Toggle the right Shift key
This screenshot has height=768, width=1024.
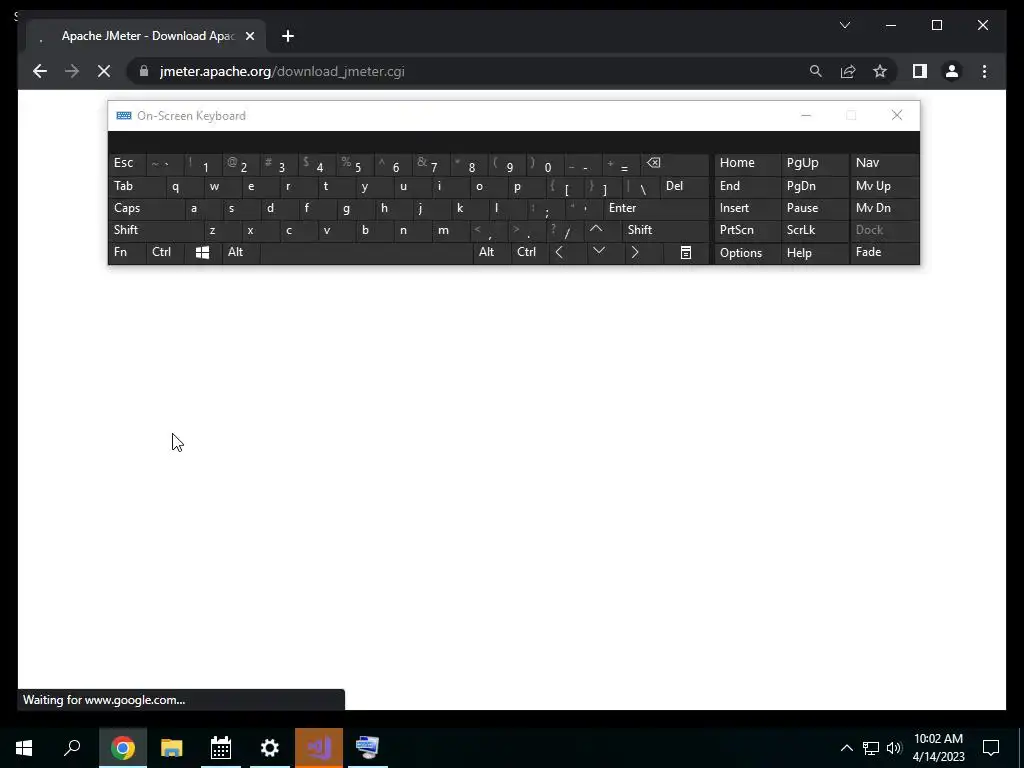click(x=665, y=230)
